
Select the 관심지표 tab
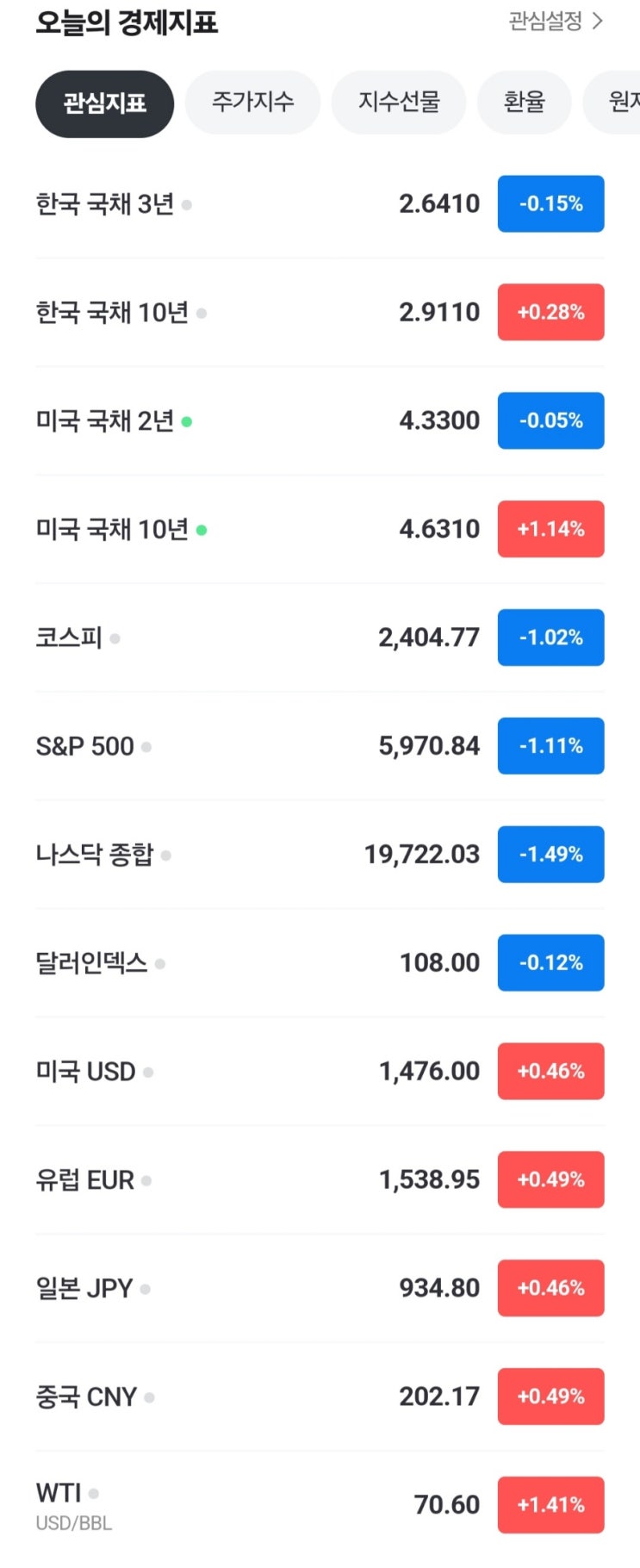tap(104, 103)
